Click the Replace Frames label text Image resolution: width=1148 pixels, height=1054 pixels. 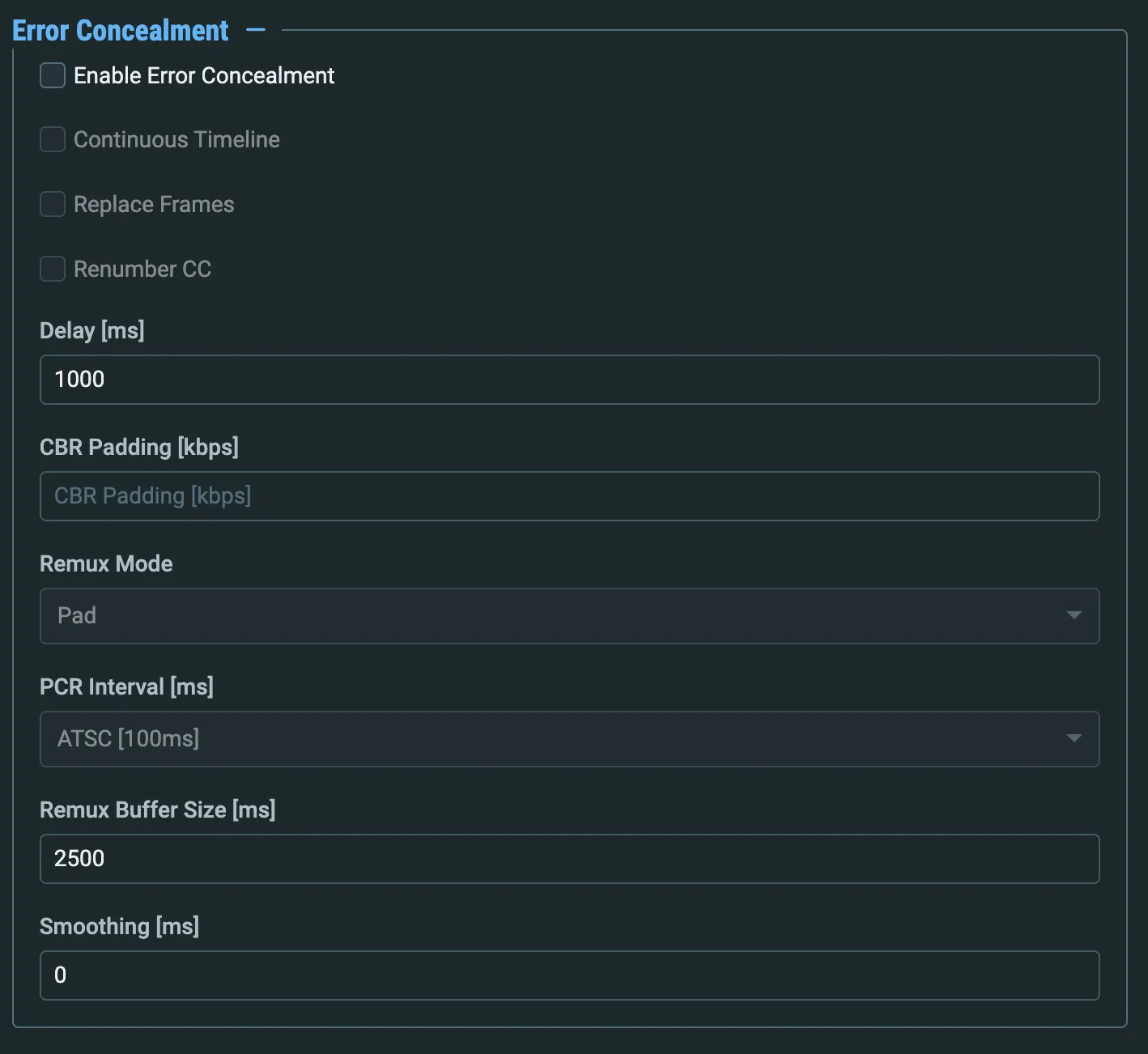(x=154, y=204)
